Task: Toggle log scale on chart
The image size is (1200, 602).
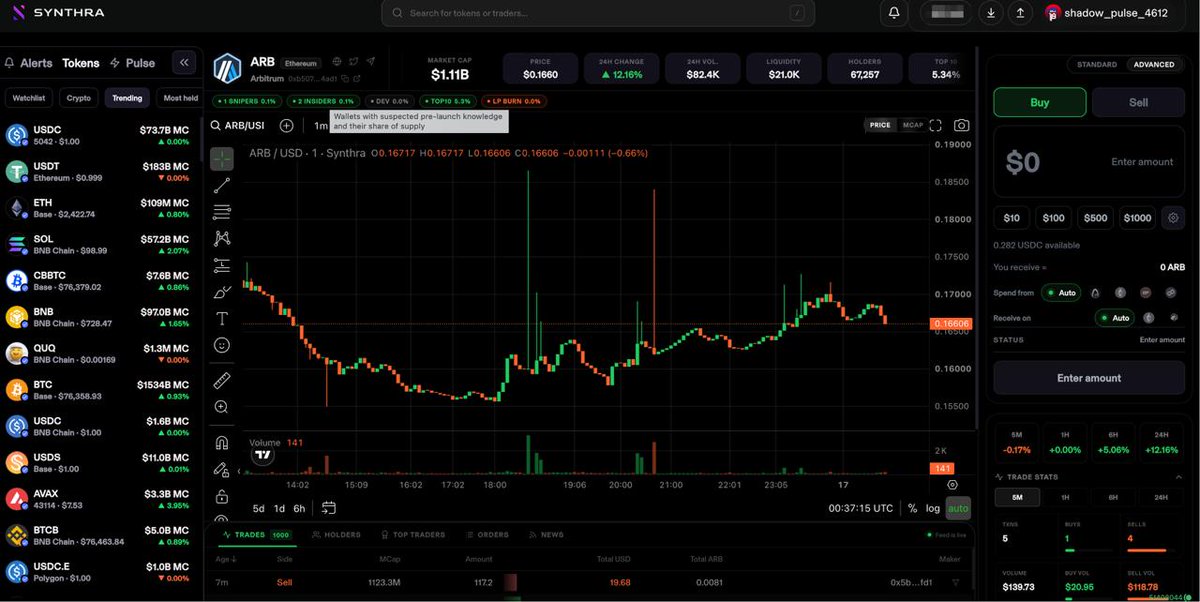Action: [x=932, y=508]
